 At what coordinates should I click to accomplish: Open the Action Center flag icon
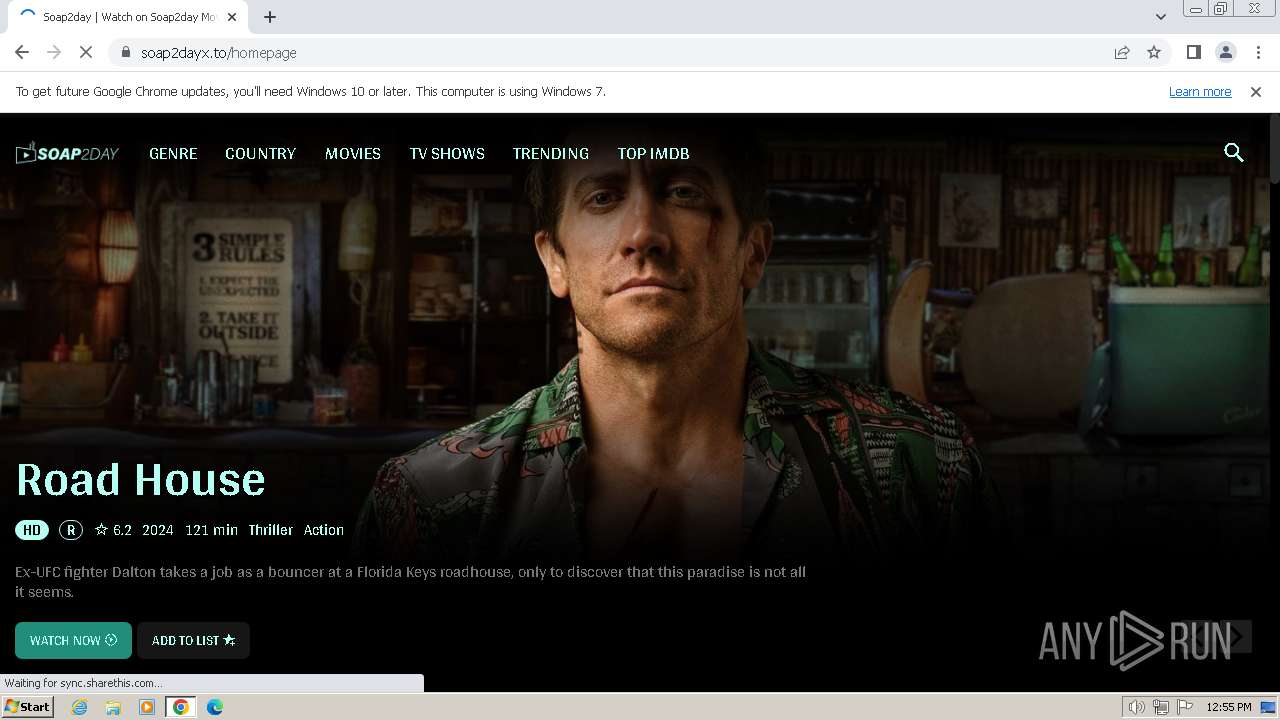[1185, 707]
